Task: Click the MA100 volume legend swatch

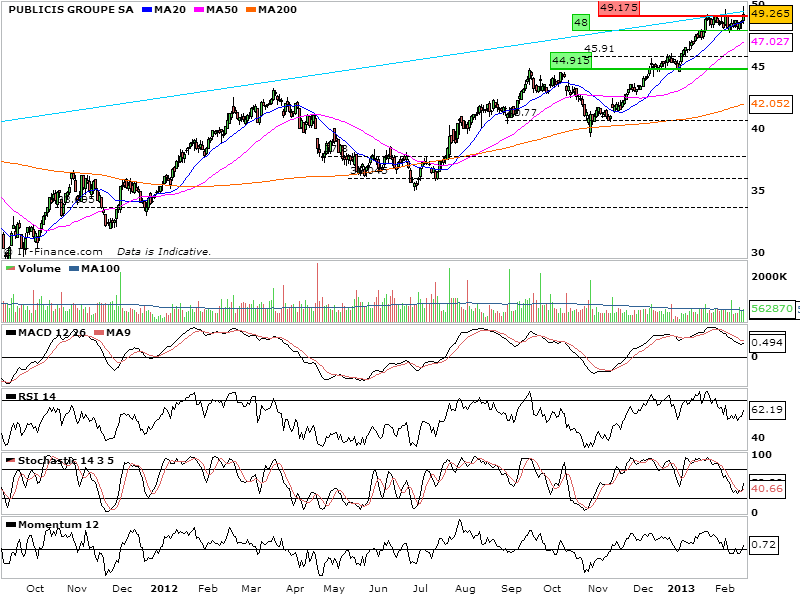Action: [74, 269]
